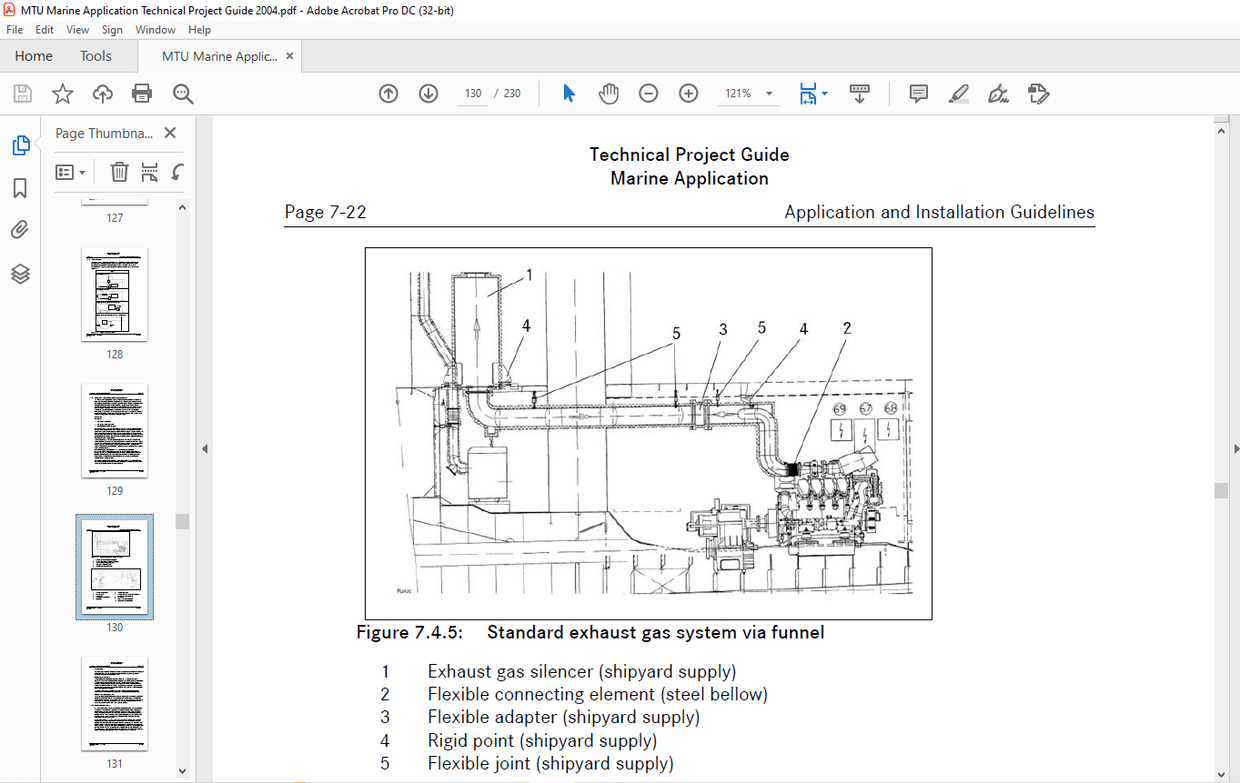Delete the selected page thumbnail
This screenshot has height=783, width=1240.
[x=119, y=171]
